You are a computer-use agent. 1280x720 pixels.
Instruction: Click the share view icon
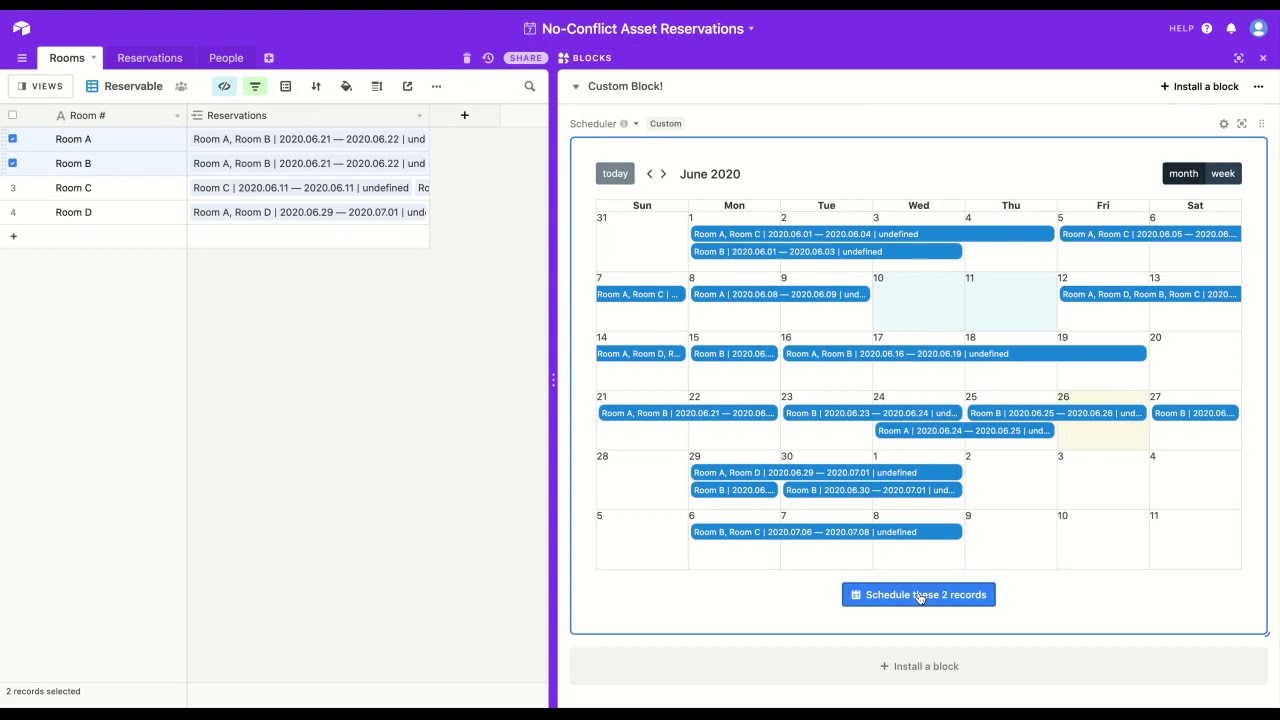click(x=407, y=87)
